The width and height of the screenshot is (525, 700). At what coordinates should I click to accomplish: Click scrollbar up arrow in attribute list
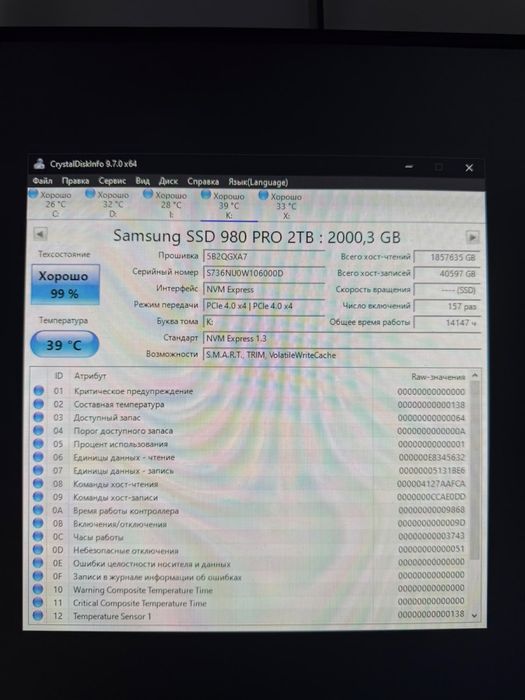(475, 376)
